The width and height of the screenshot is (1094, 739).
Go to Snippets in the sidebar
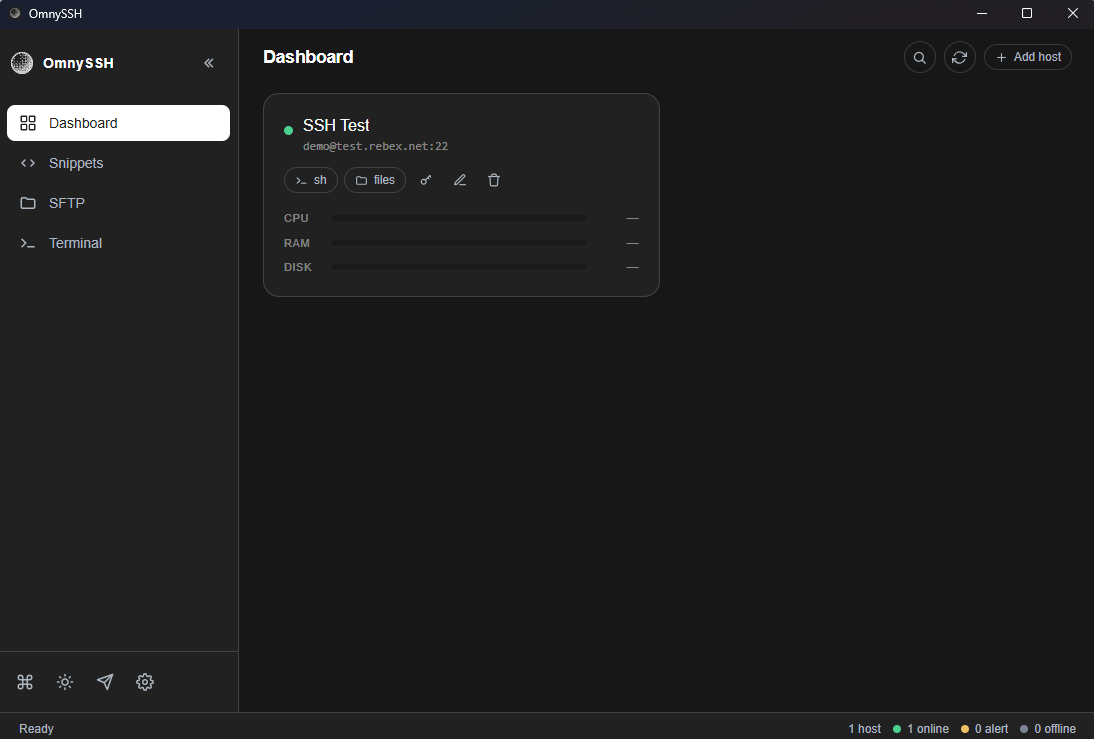click(119, 163)
